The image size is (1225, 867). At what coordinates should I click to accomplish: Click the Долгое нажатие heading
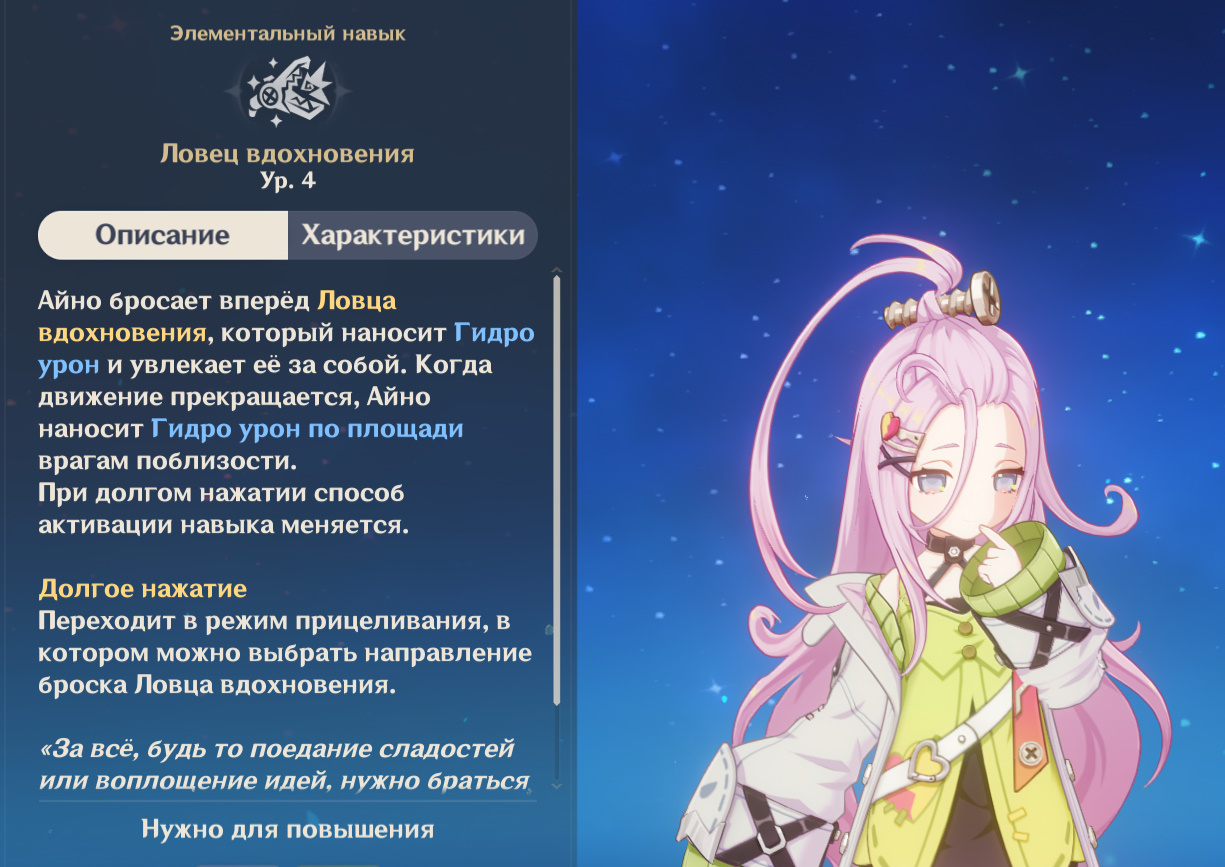coord(142,588)
